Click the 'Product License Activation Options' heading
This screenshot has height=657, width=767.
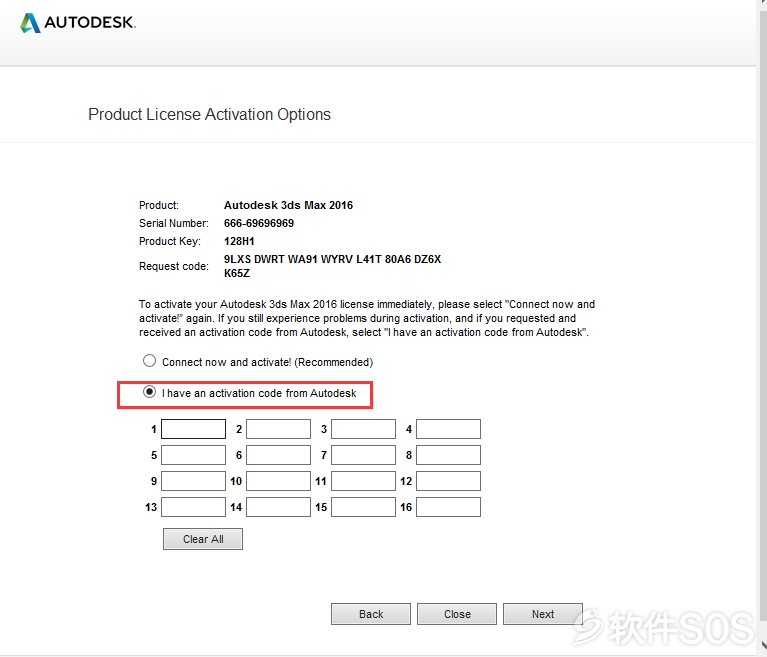click(209, 114)
